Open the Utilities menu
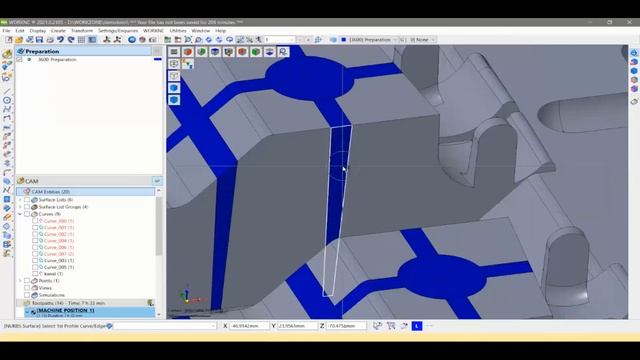This screenshot has height=360, width=640. [x=178, y=31]
